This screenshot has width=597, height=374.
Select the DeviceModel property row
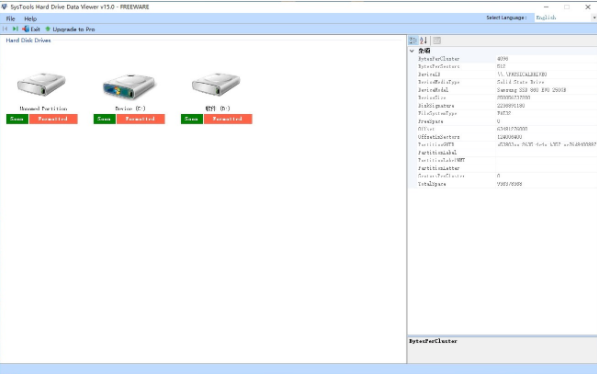[x=502, y=90]
